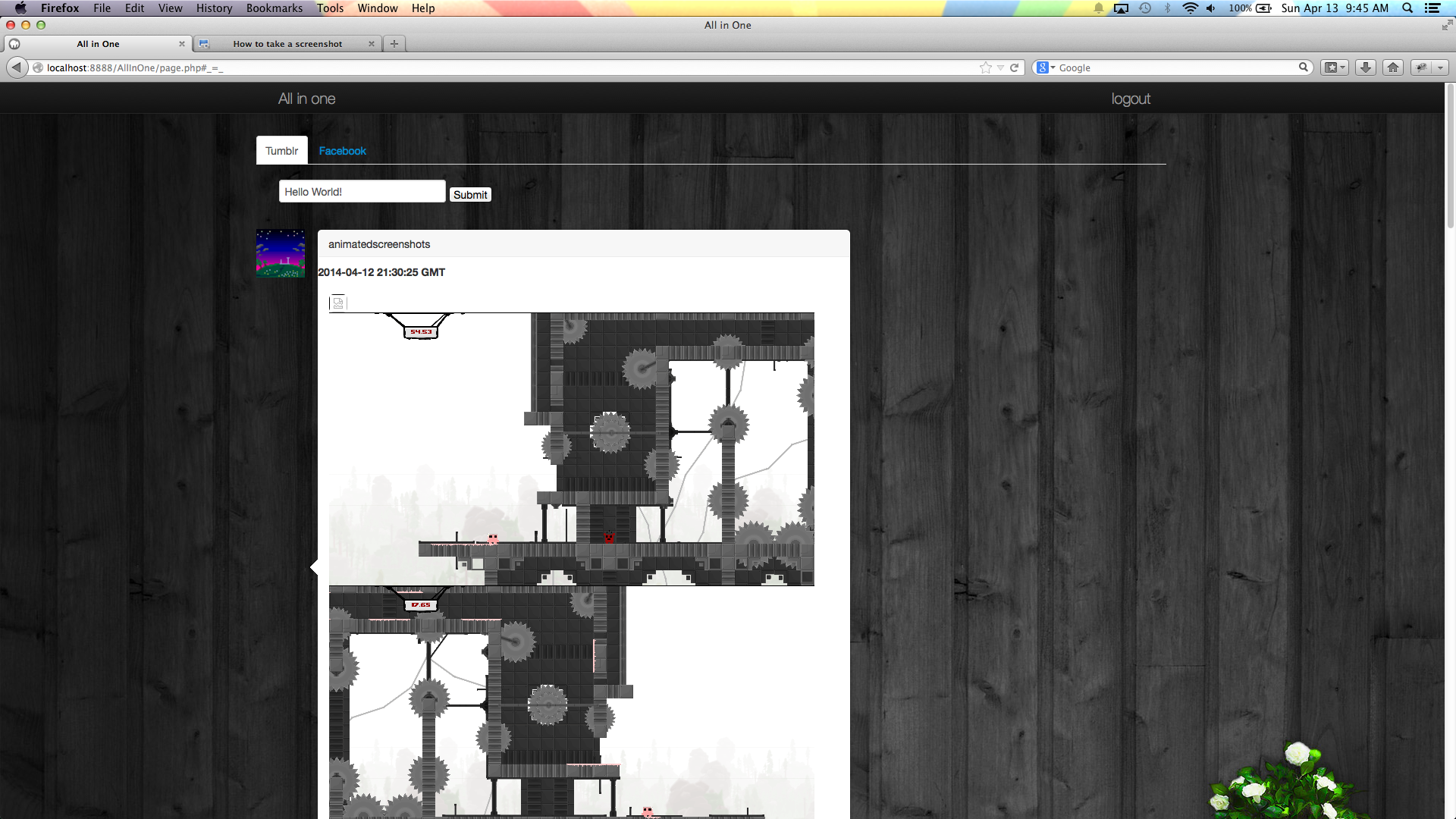The height and width of the screenshot is (819, 1456).
Task: Click the notification bell menu bar icon
Action: [1098, 8]
